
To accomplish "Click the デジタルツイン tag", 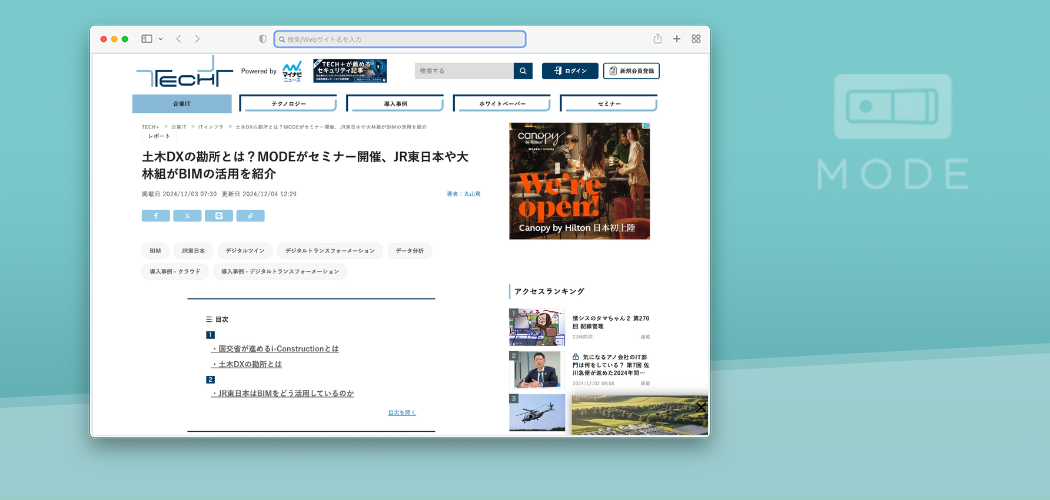I will [244, 251].
